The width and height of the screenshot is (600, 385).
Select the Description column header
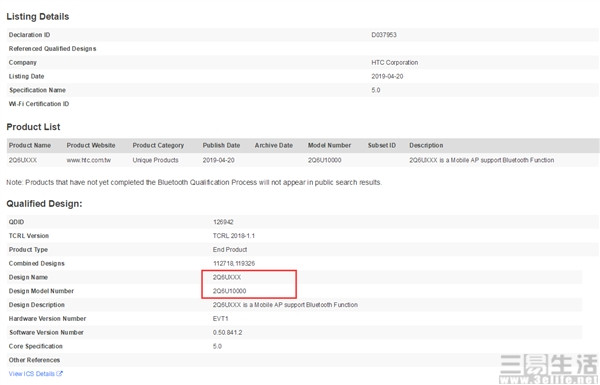pos(426,145)
